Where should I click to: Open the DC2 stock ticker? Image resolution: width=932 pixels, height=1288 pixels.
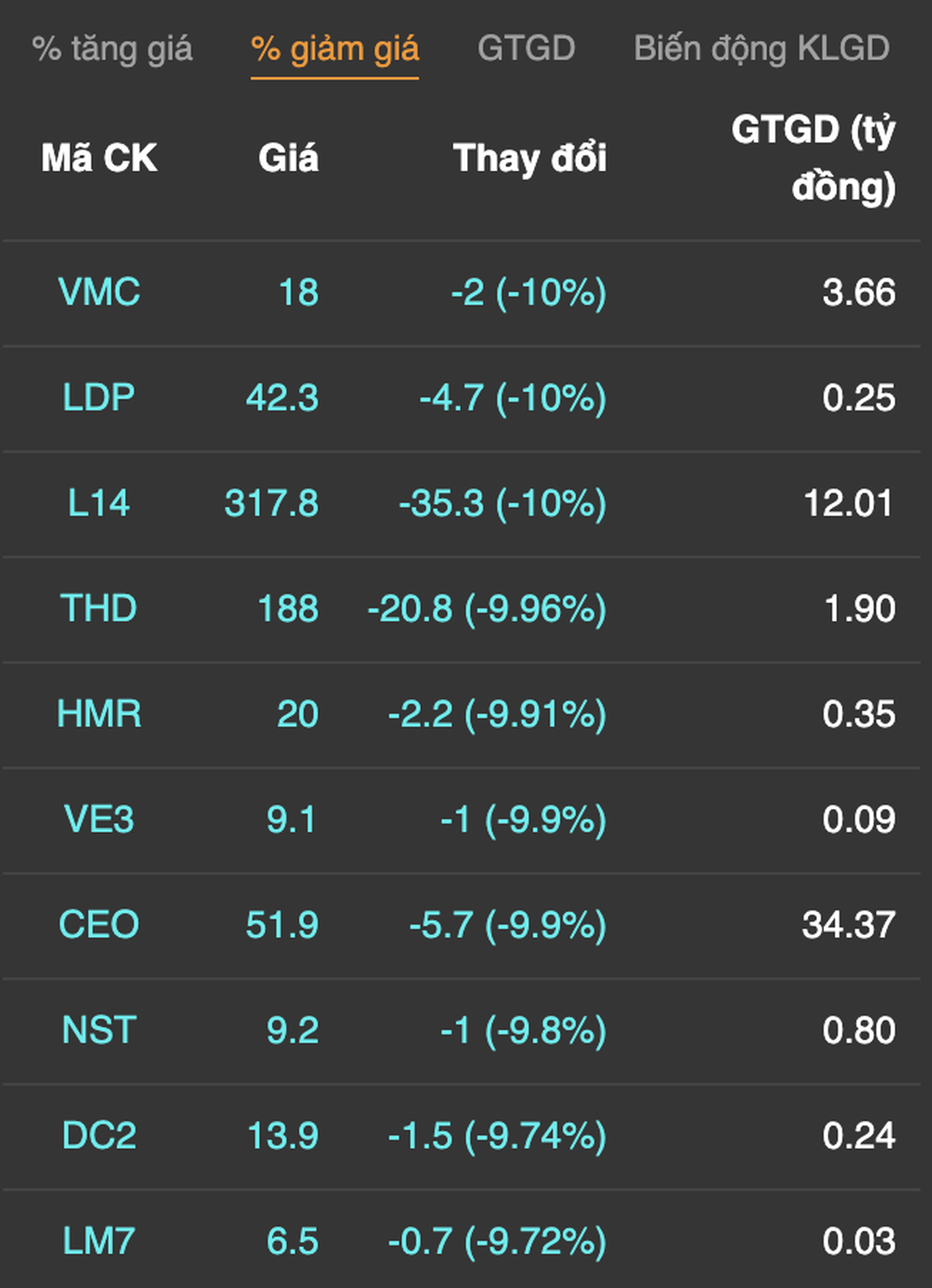click(99, 1136)
